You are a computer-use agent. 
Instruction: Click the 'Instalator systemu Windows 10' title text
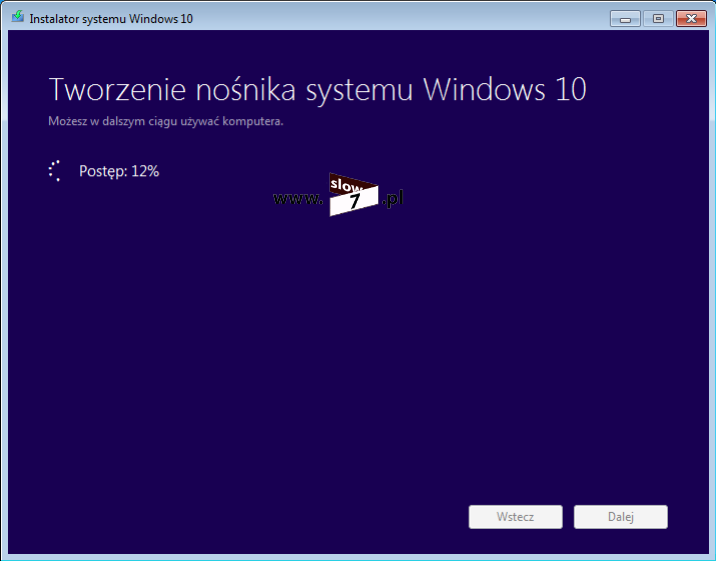[111, 19]
